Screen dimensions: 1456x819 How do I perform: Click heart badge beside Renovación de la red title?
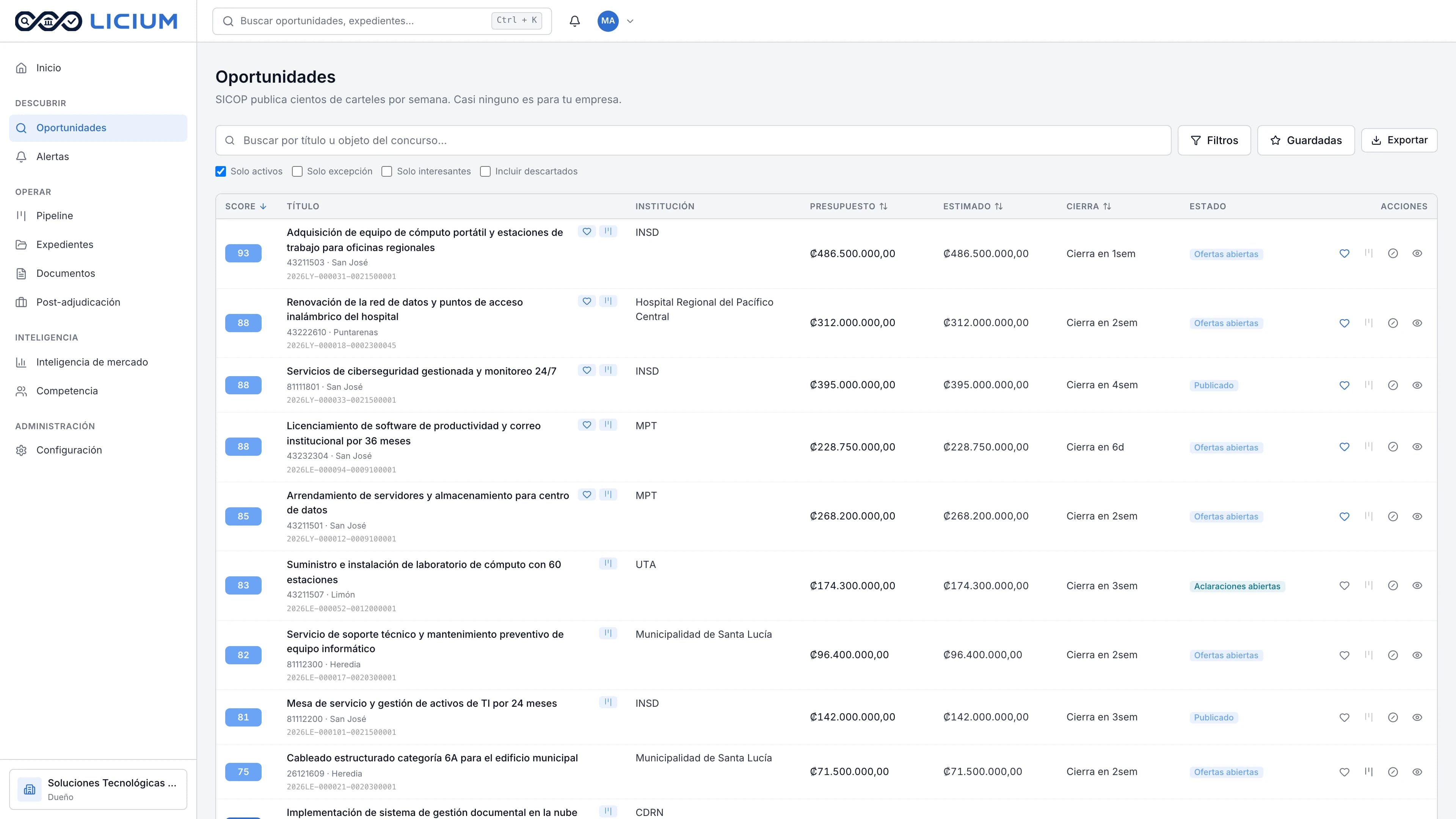[587, 301]
